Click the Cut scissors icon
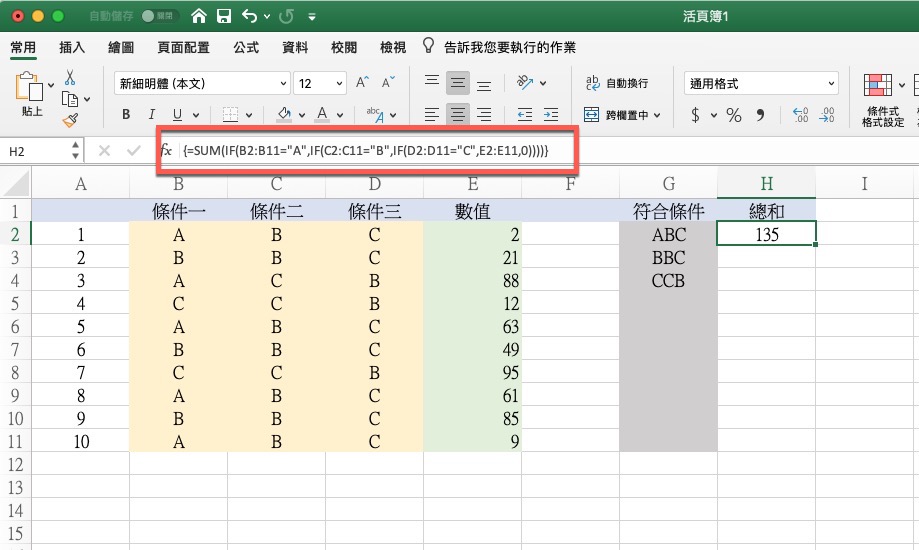Image resolution: width=919 pixels, height=550 pixels. point(70,77)
